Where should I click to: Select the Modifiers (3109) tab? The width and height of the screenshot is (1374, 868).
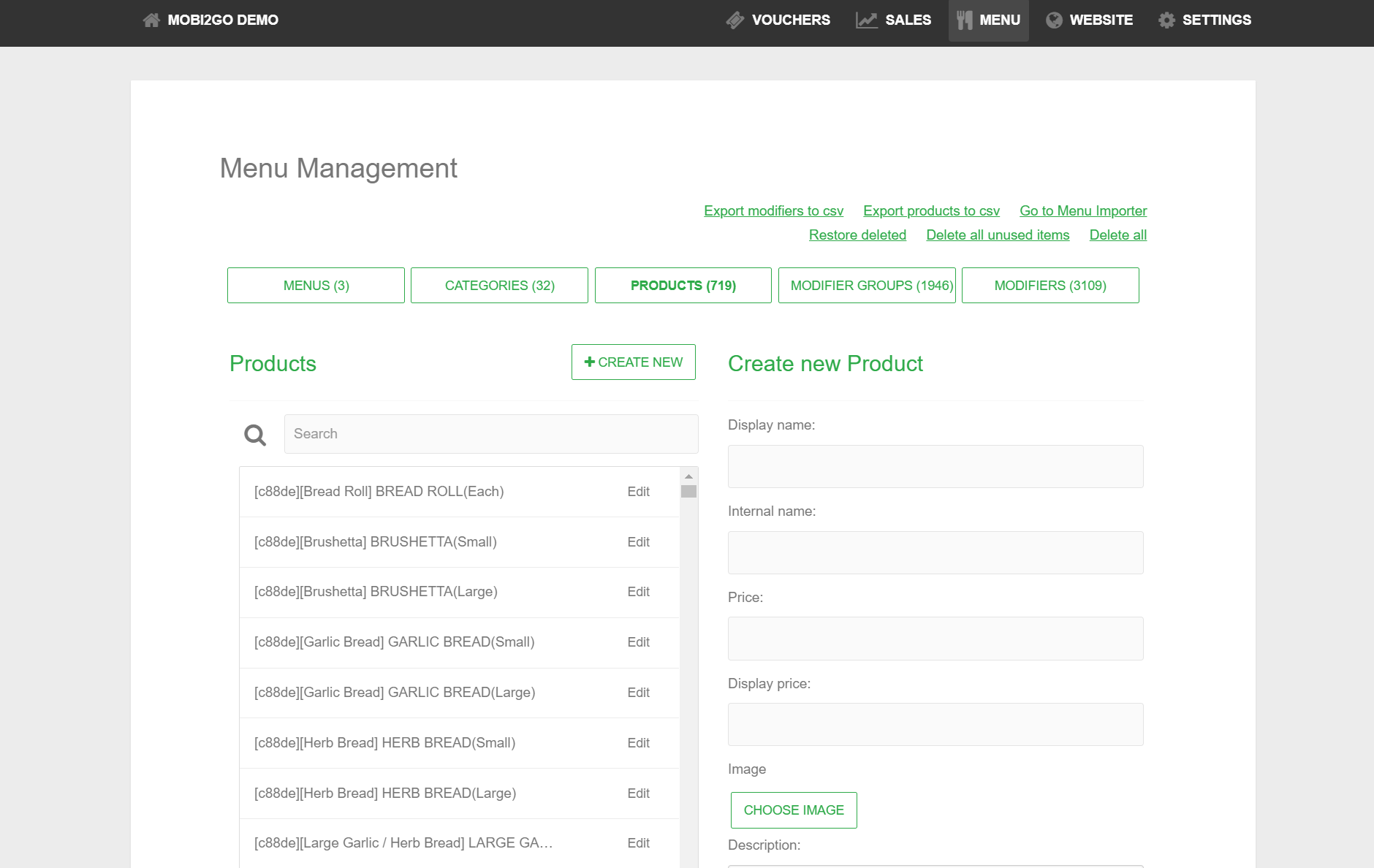point(1050,285)
